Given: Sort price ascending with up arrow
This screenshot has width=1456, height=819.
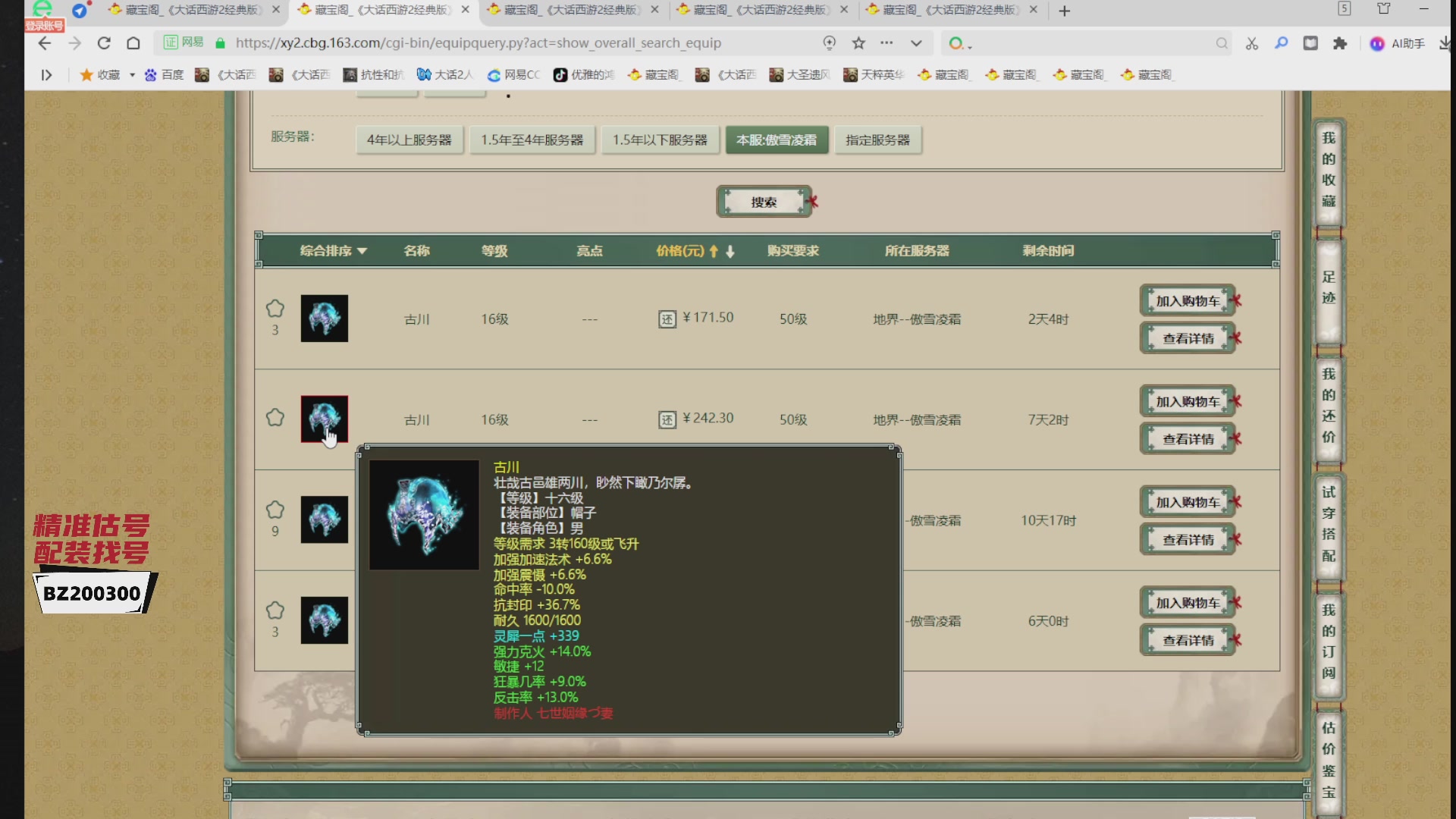Looking at the screenshot, I should tap(714, 251).
